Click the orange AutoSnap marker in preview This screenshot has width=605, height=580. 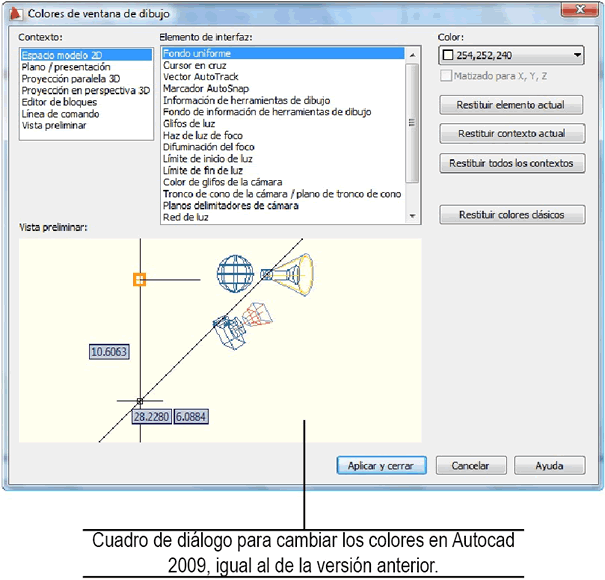click(x=140, y=280)
